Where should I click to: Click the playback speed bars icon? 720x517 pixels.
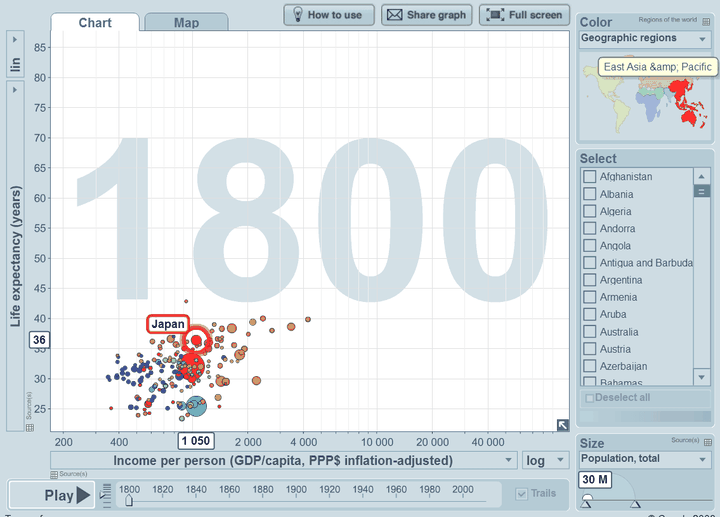click(x=106, y=495)
